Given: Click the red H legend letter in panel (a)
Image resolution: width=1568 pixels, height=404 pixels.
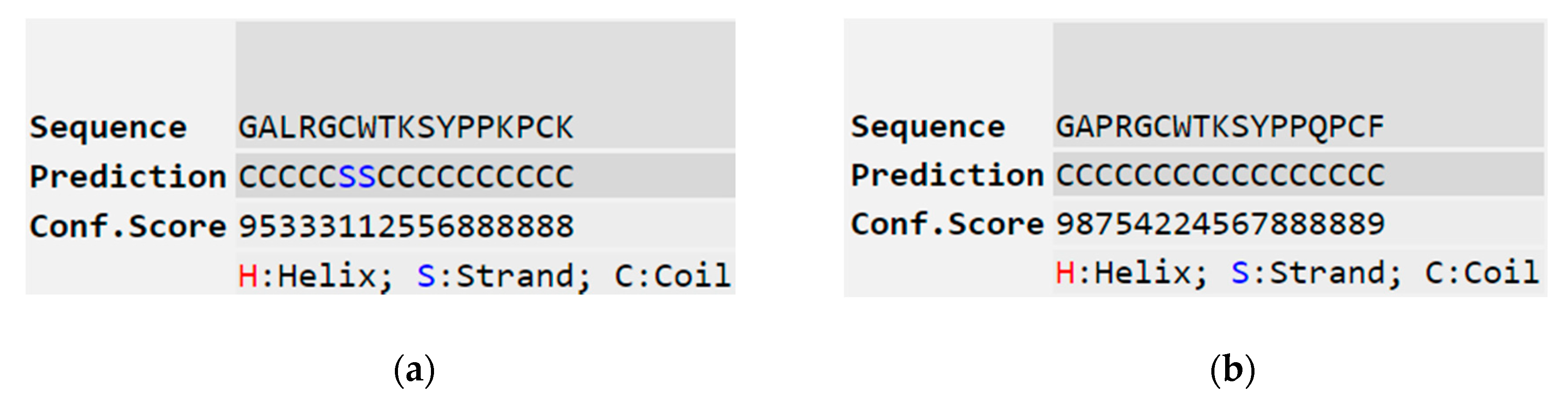Looking at the screenshot, I should (x=248, y=276).
